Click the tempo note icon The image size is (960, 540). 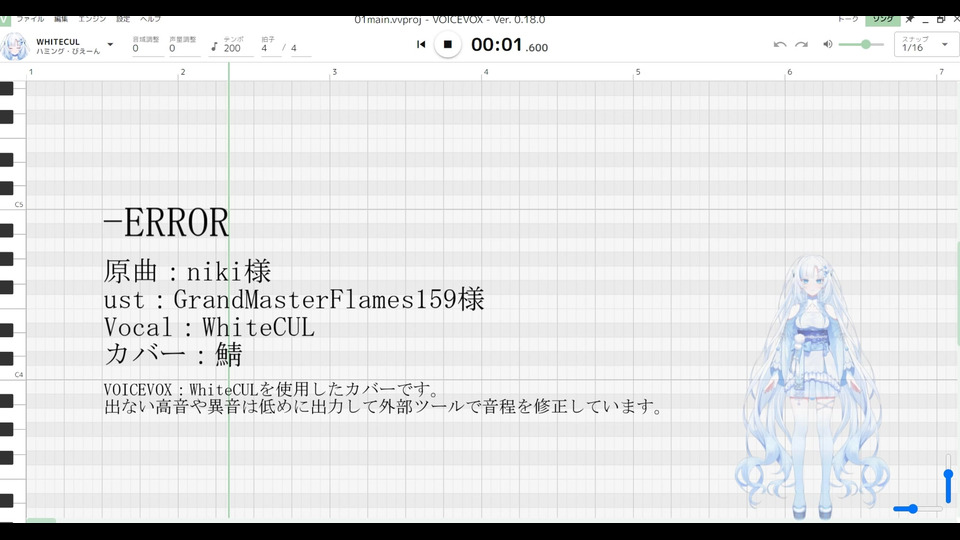214,47
